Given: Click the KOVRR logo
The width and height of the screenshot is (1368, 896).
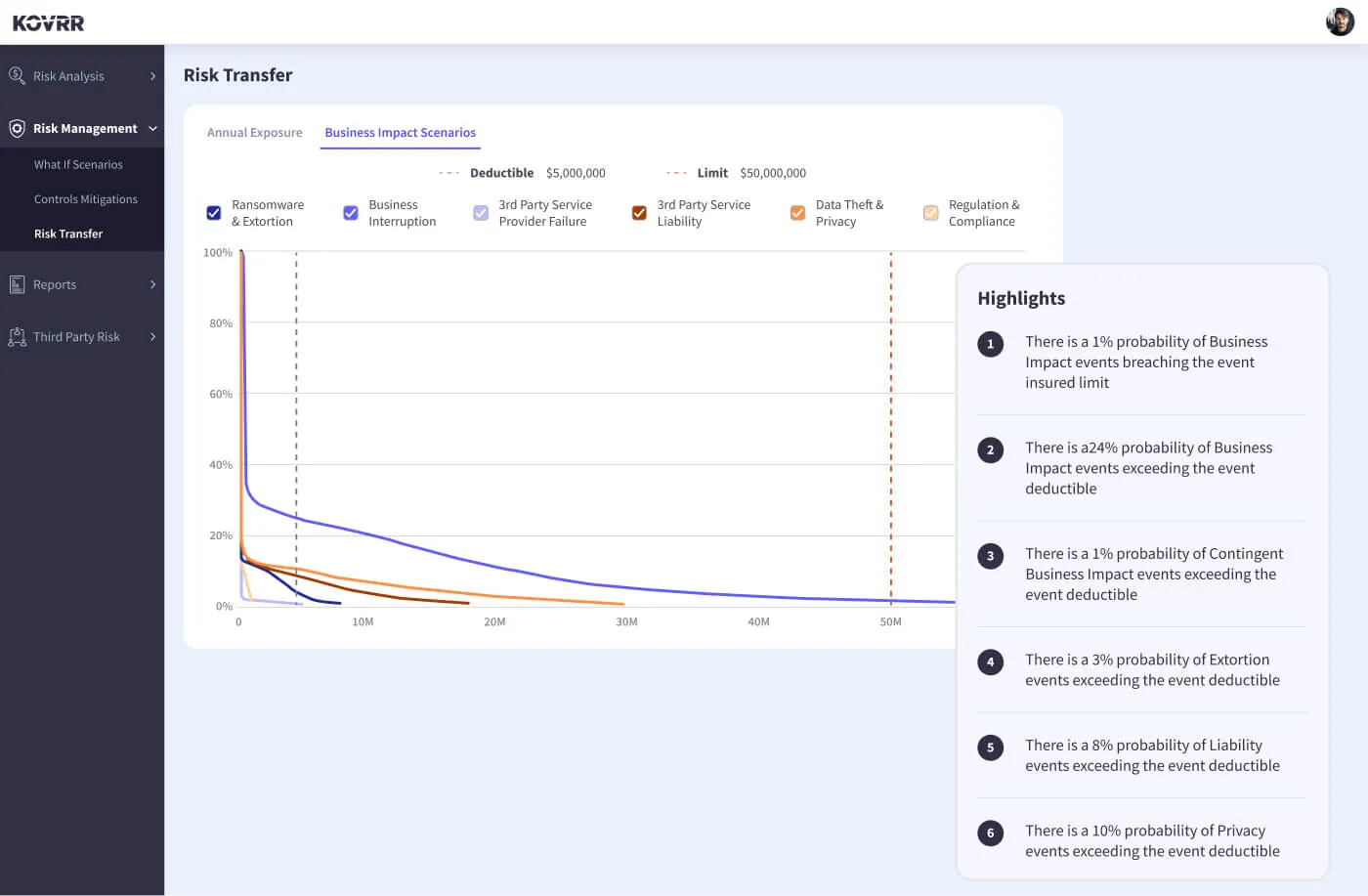Looking at the screenshot, I should [48, 21].
